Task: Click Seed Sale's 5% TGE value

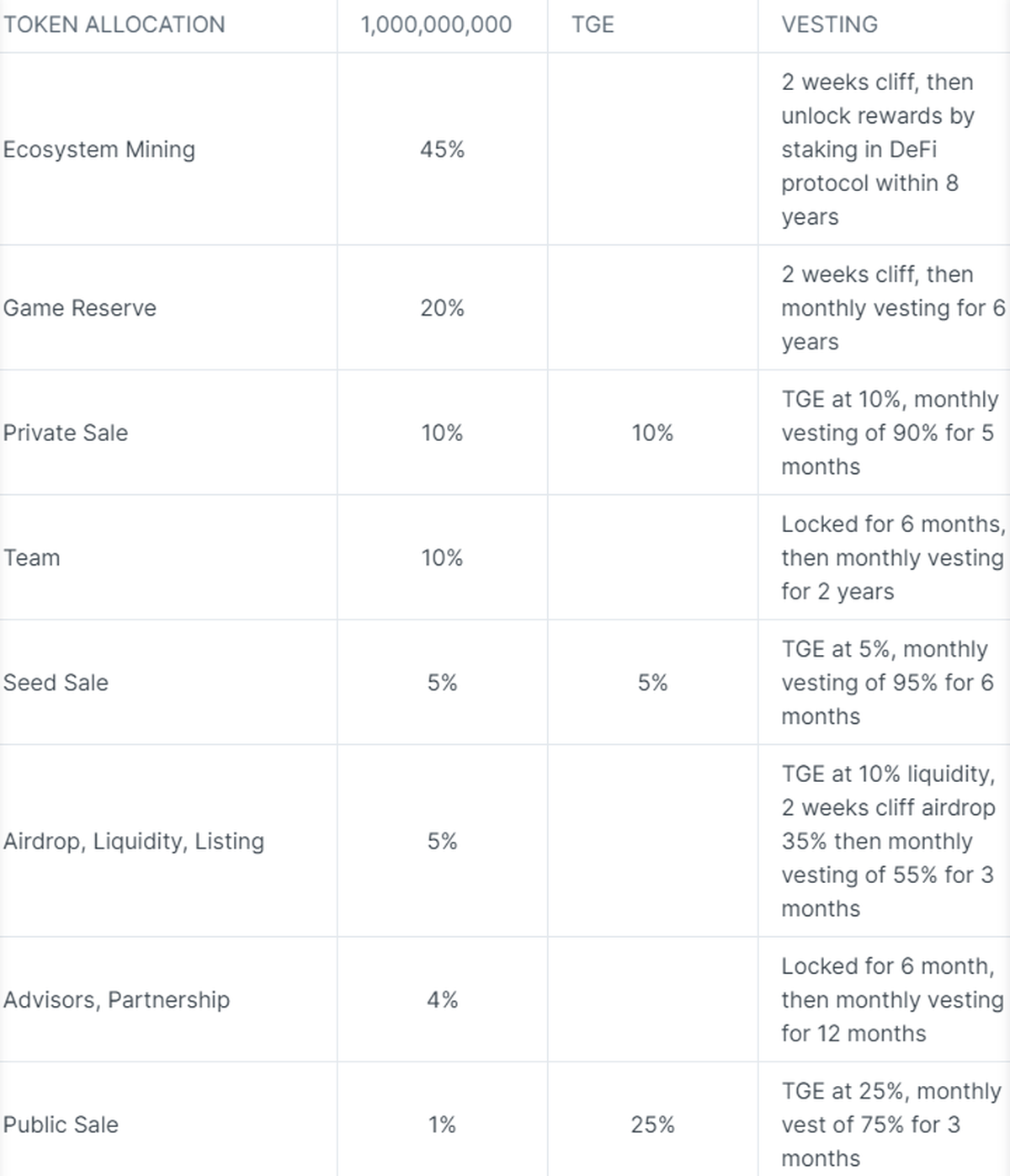Action: point(652,683)
